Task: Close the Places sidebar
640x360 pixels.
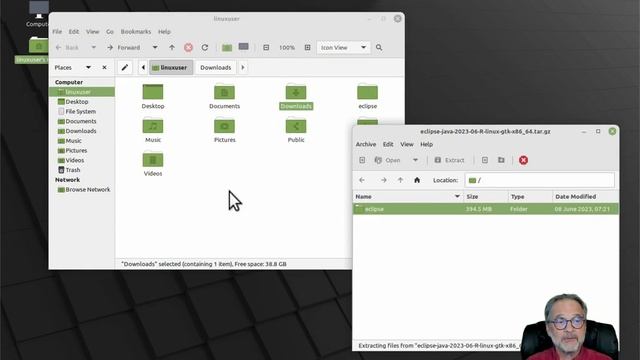Action: click(x=104, y=67)
